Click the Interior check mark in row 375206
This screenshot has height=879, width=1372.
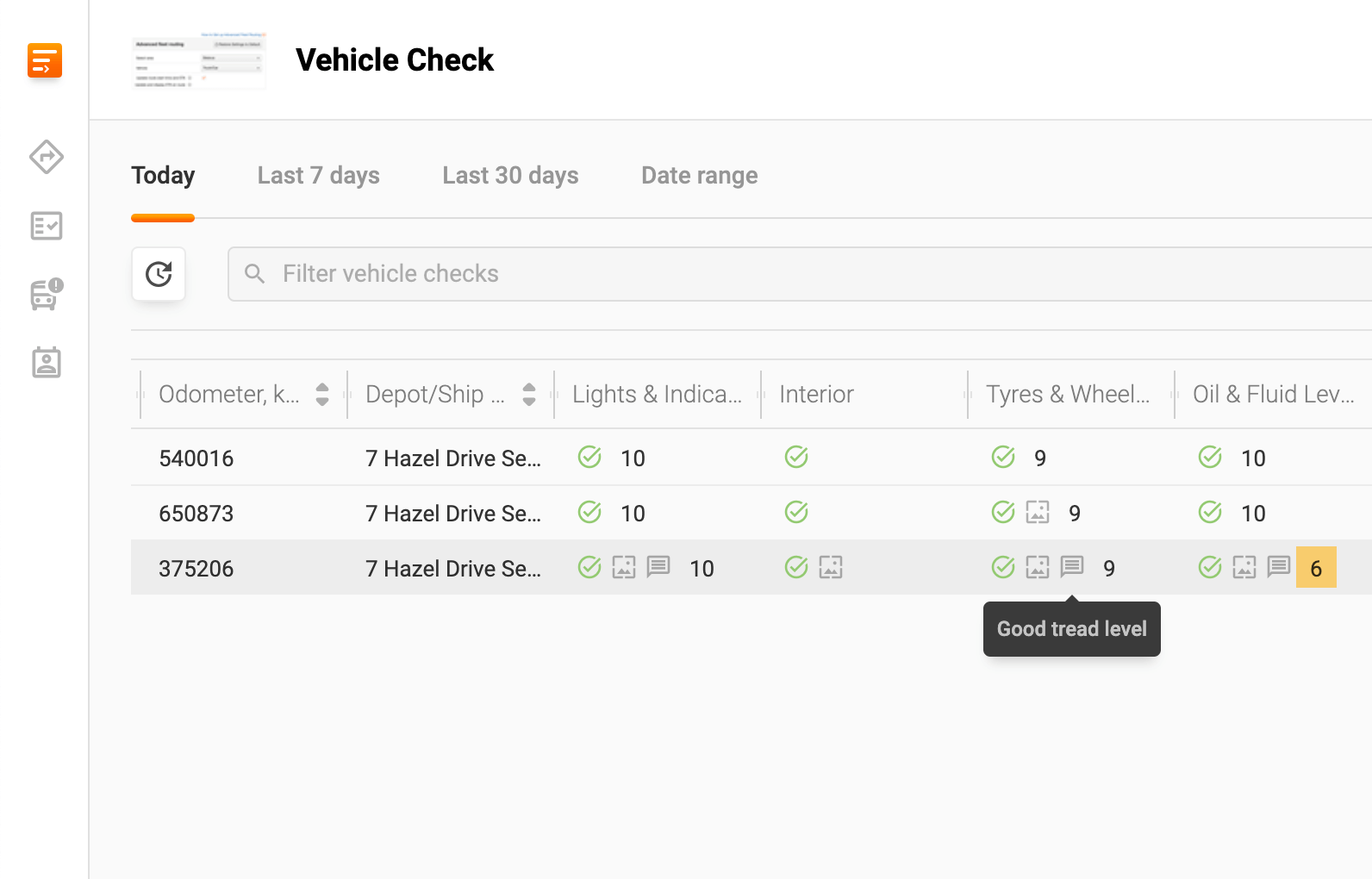coord(796,567)
